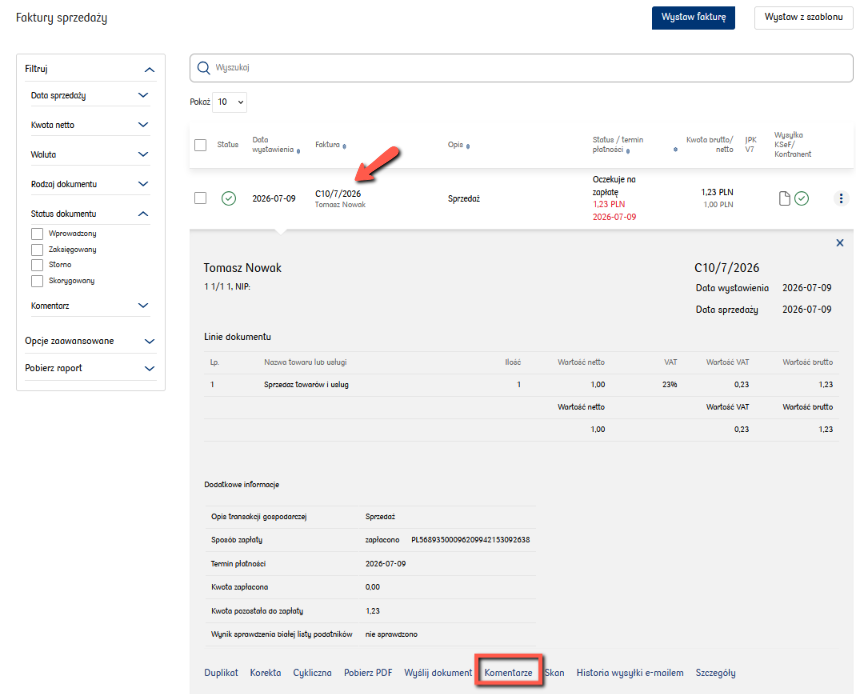Click invoice number C10/7/2026 in the table row

[338, 194]
